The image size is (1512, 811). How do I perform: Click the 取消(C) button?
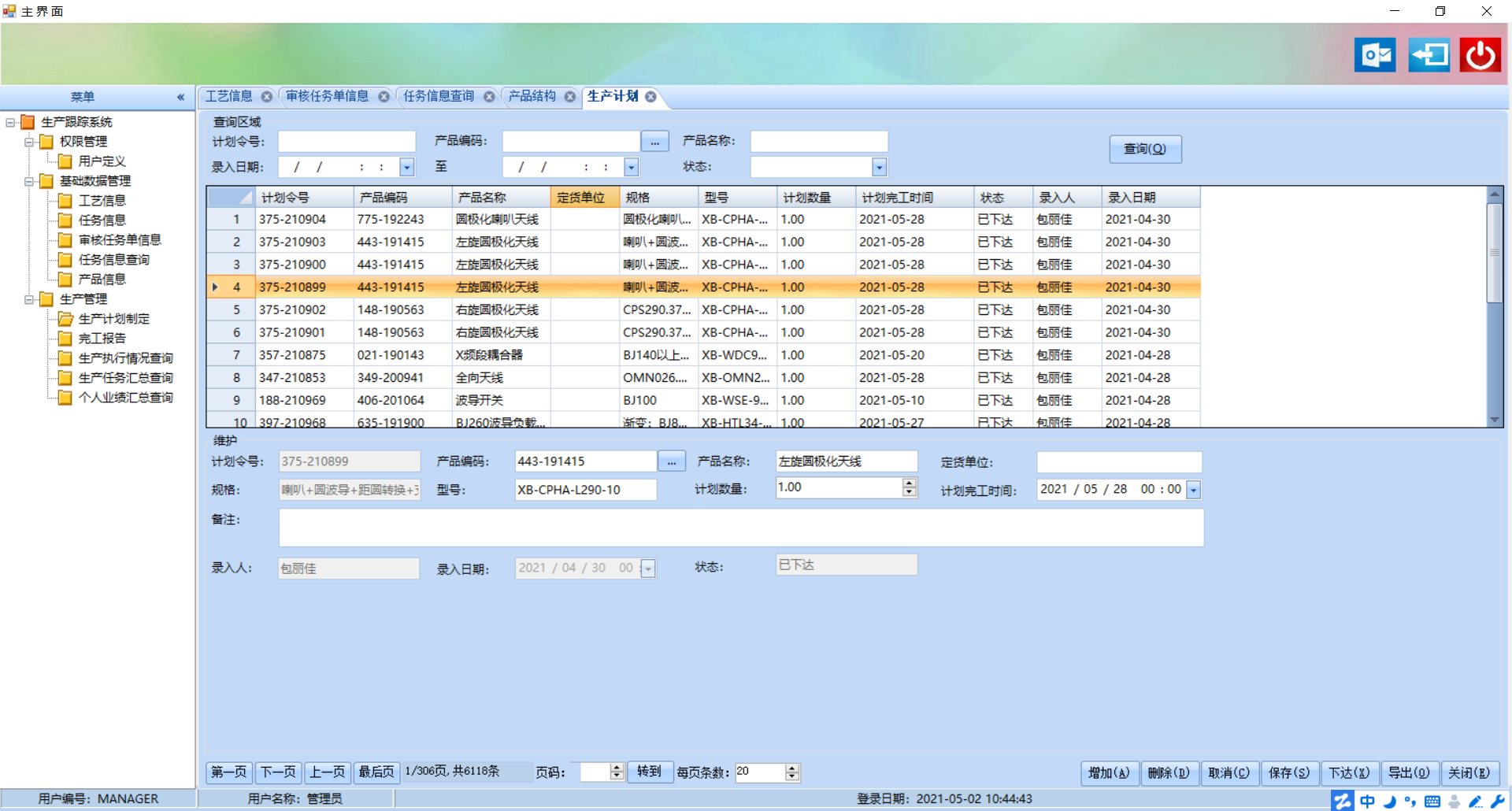pos(1228,773)
